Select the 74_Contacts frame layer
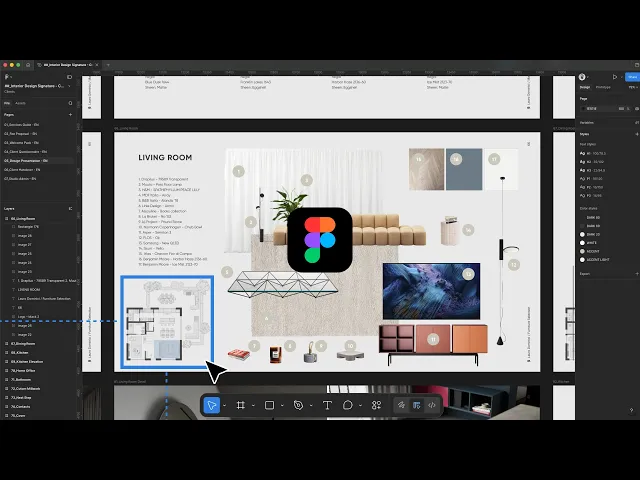 20,407
